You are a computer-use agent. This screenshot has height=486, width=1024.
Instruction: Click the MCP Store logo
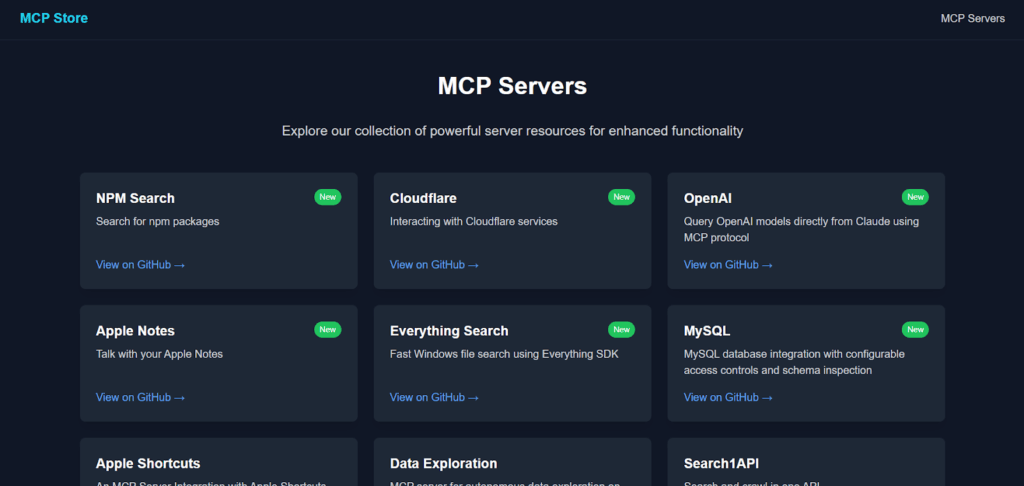pos(53,18)
